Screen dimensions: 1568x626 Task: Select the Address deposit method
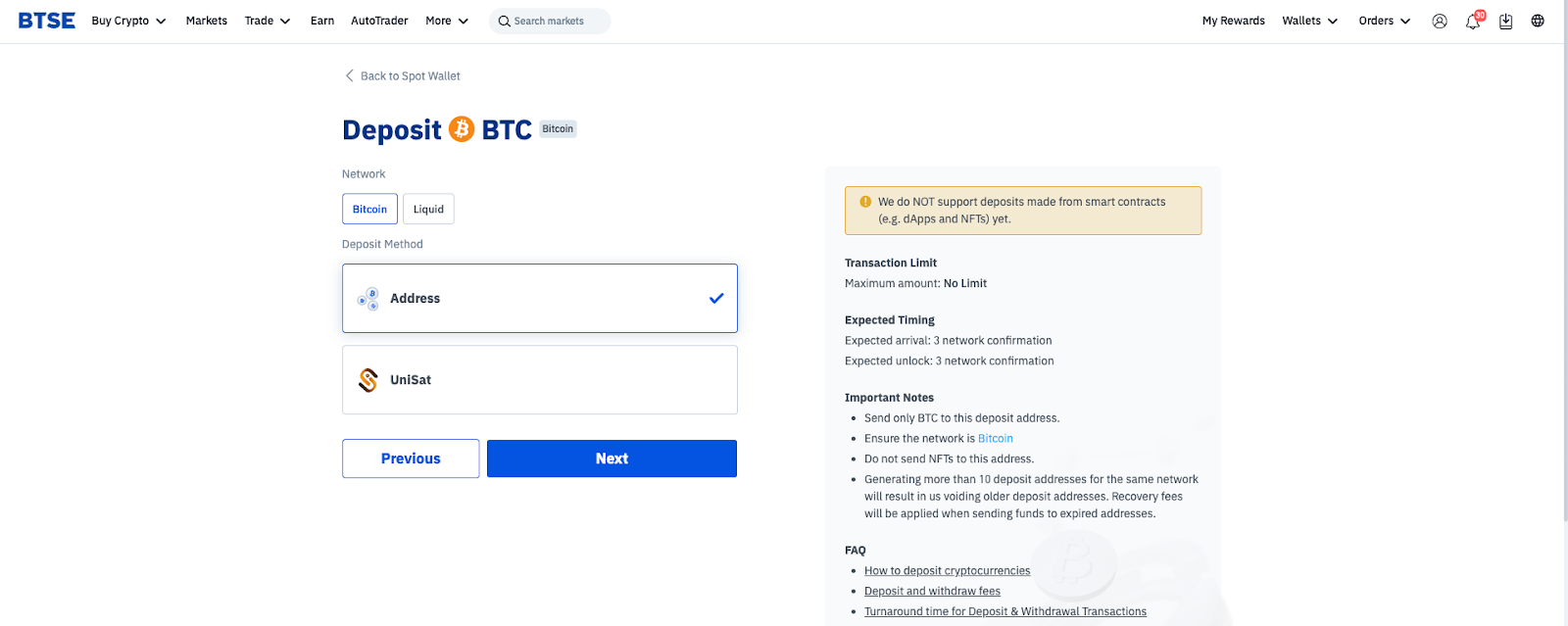click(x=539, y=299)
